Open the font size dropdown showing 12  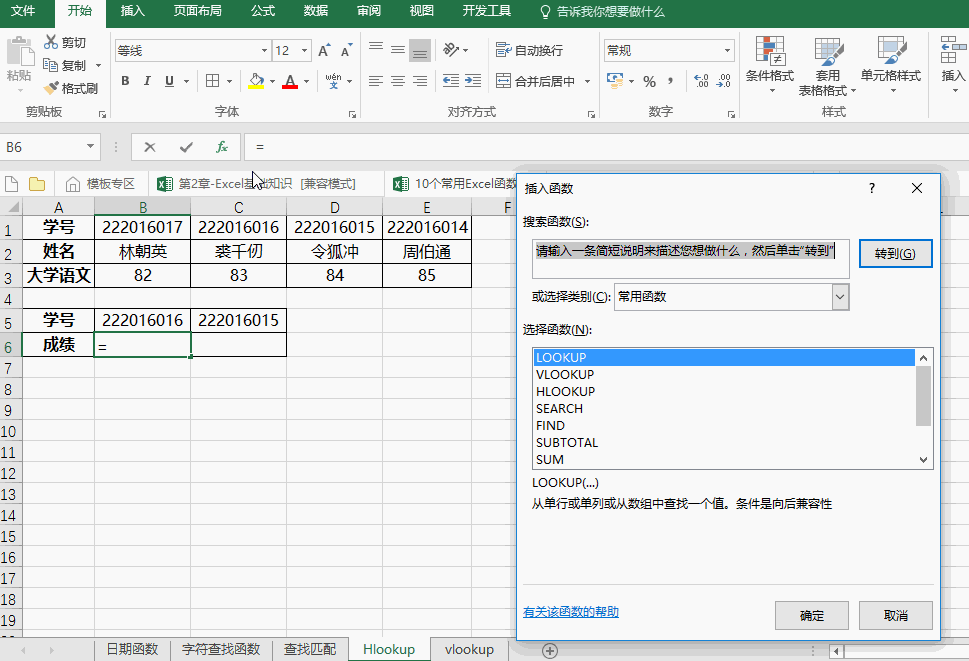pos(305,51)
